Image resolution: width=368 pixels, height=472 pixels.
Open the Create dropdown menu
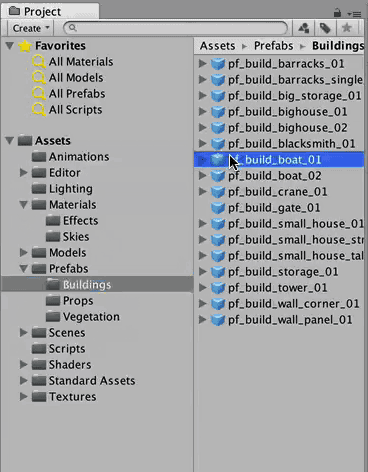pos(31,28)
